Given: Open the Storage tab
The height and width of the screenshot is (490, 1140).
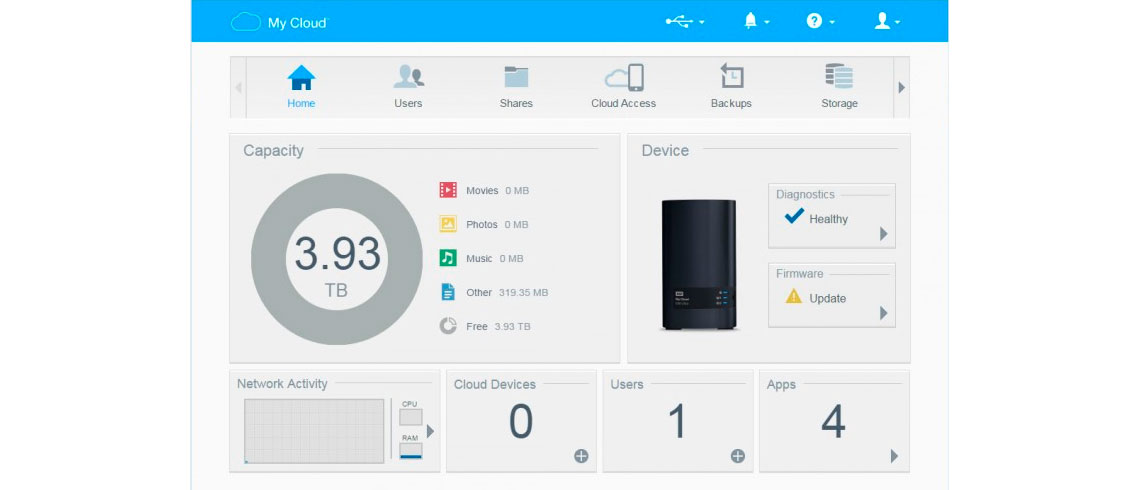Looking at the screenshot, I should 839,87.
